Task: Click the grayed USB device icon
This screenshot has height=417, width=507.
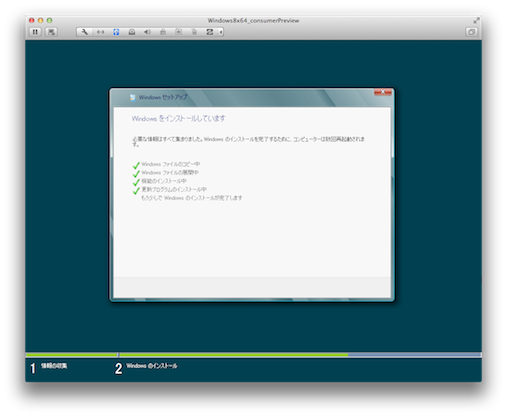Action: click(x=179, y=32)
